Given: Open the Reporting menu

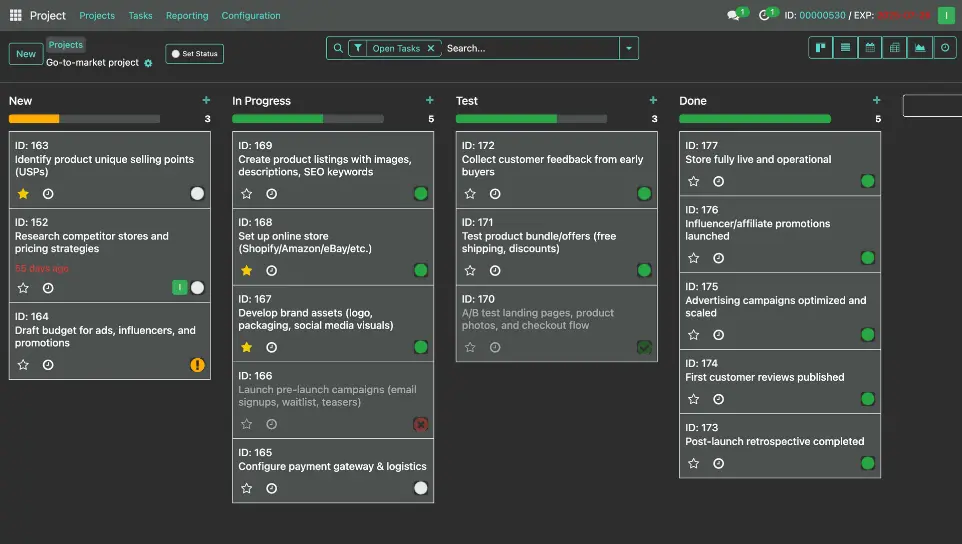Looking at the screenshot, I should tap(187, 16).
